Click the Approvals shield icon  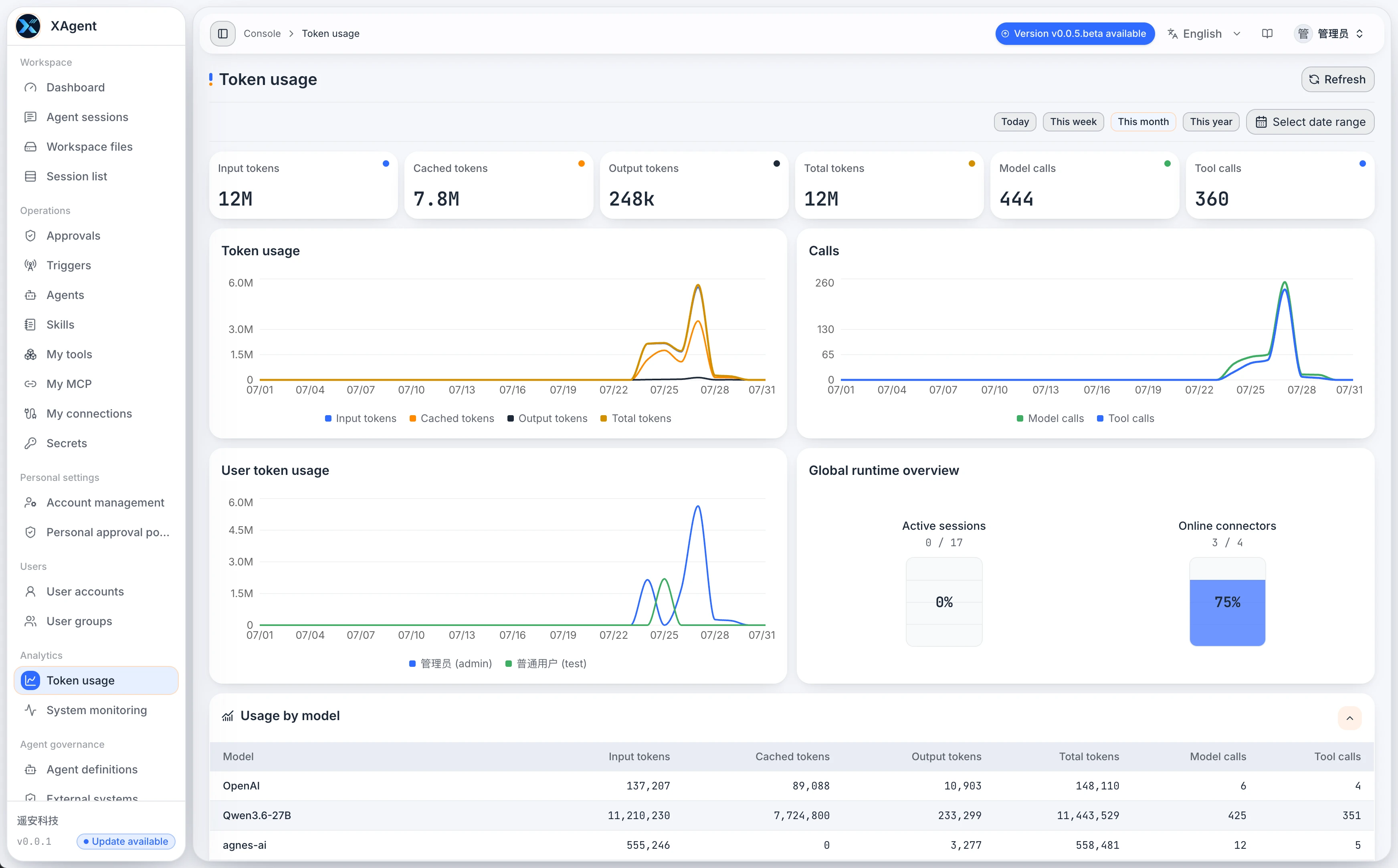click(x=30, y=235)
